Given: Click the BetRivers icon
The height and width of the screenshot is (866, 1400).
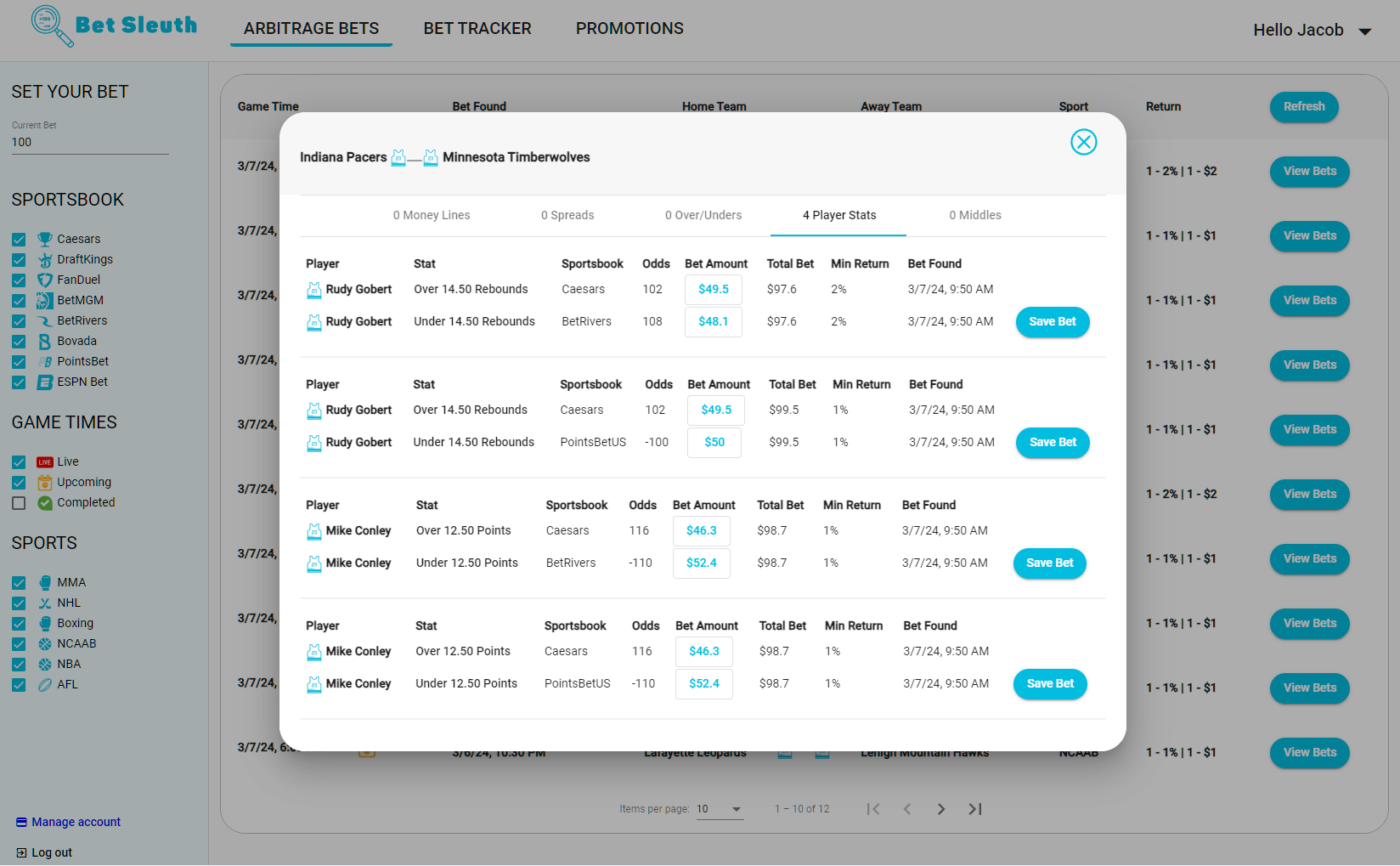Looking at the screenshot, I should tap(45, 321).
